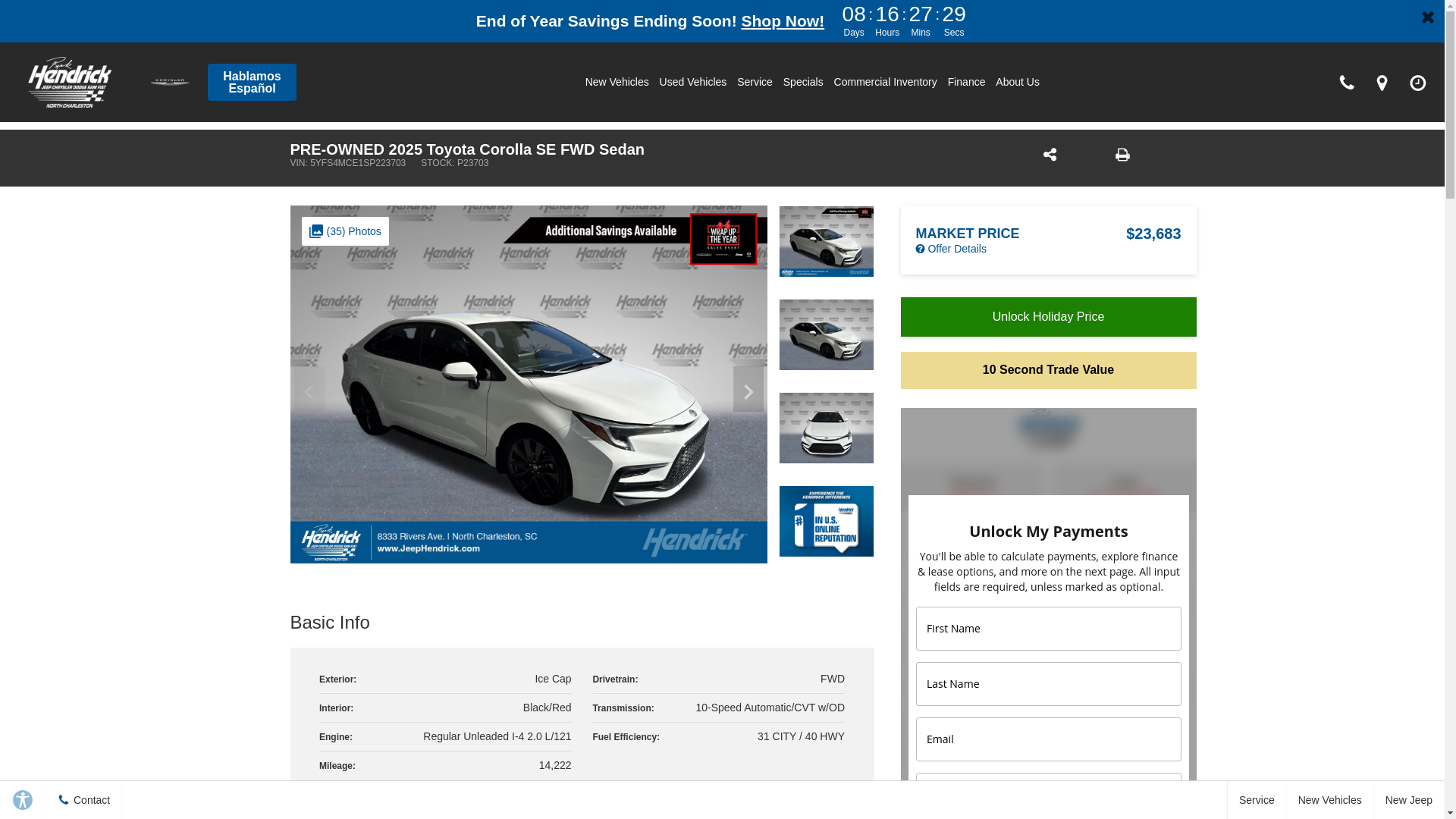Click the Mileage value 14,222
1456x819 pixels.
tap(555, 765)
